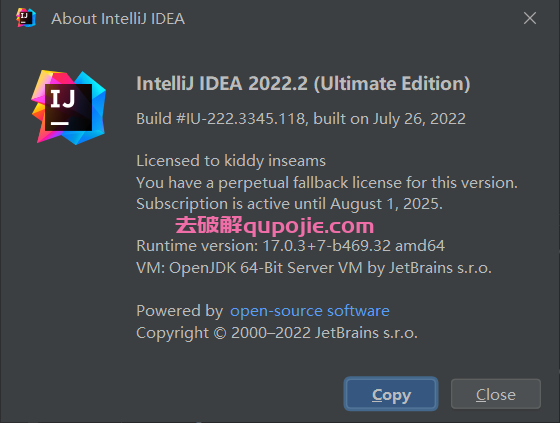This screenshot has width=560, height=423.
Task: Copy the about information to clipboard
Action: pyautogui.click(x=391, y=394)
